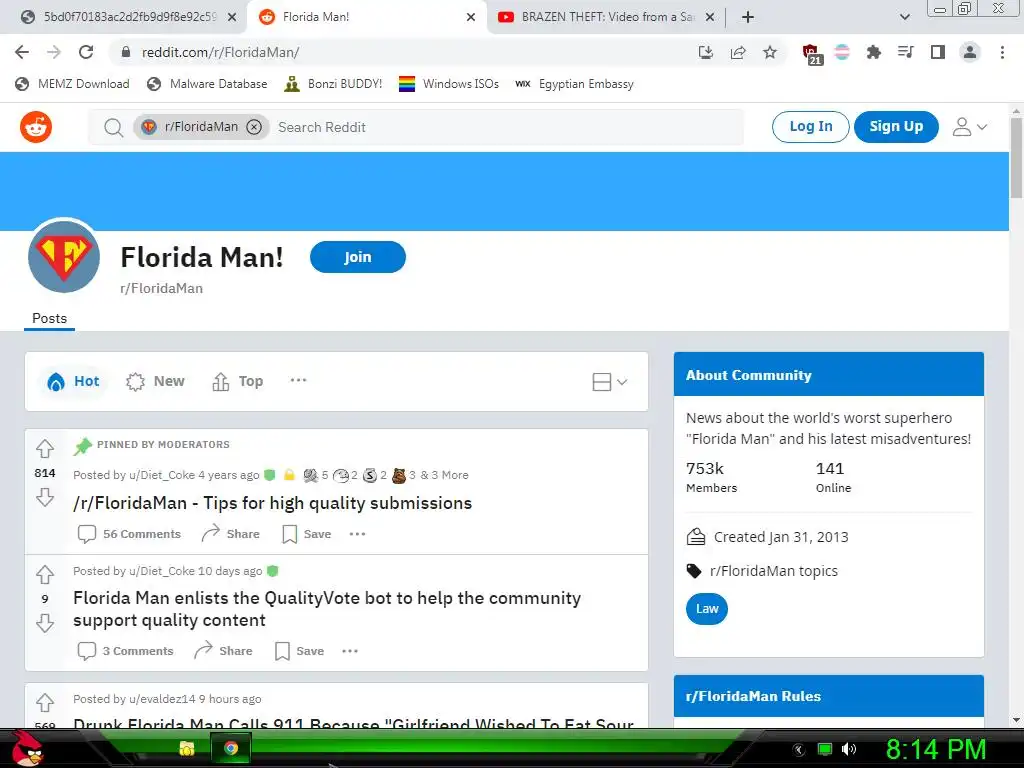Click the Chrome icon in taskbar
This screenshot has width=1024, height=768.
click(x=231, y=748)
